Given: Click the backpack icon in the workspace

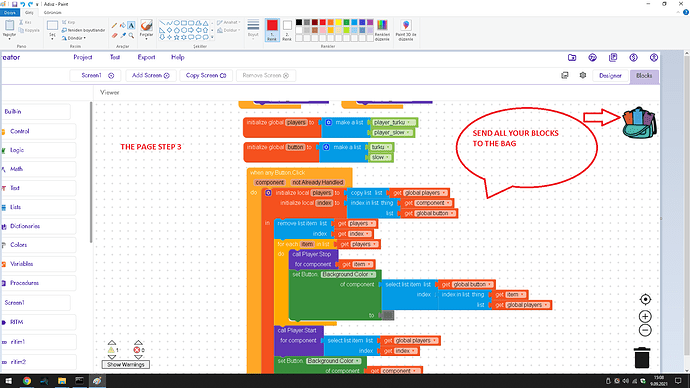Looking at the screenshot, I should (639, 122).
